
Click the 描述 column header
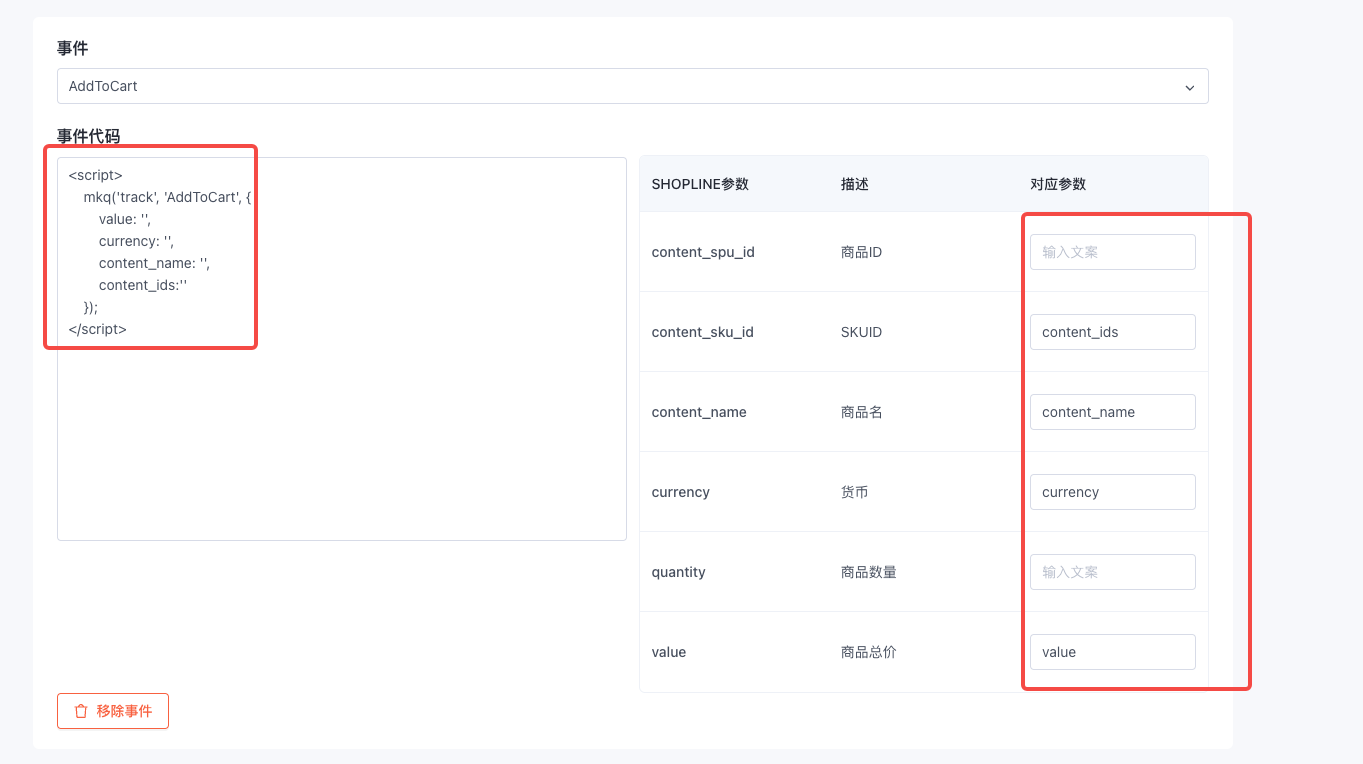tap(855, 184)
